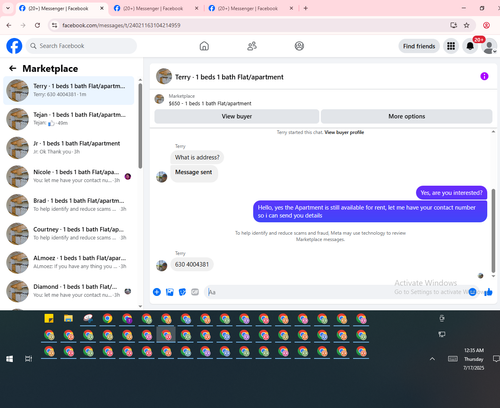Send a thumbs-up like
The image size is (500, 408).
pyautogui.click(x=488, y=292)
